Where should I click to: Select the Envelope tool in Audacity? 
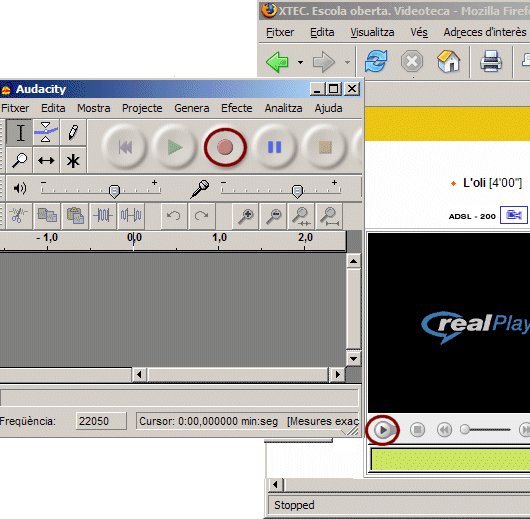[x=46, y=133]
